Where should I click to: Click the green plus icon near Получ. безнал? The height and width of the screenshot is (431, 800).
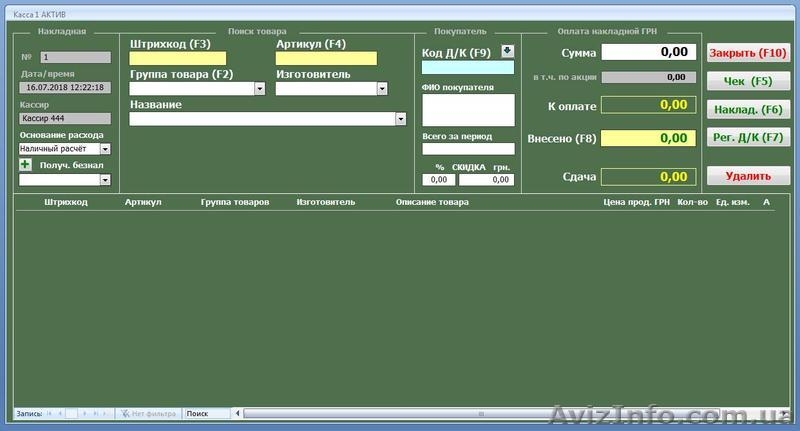pos(25,165)
